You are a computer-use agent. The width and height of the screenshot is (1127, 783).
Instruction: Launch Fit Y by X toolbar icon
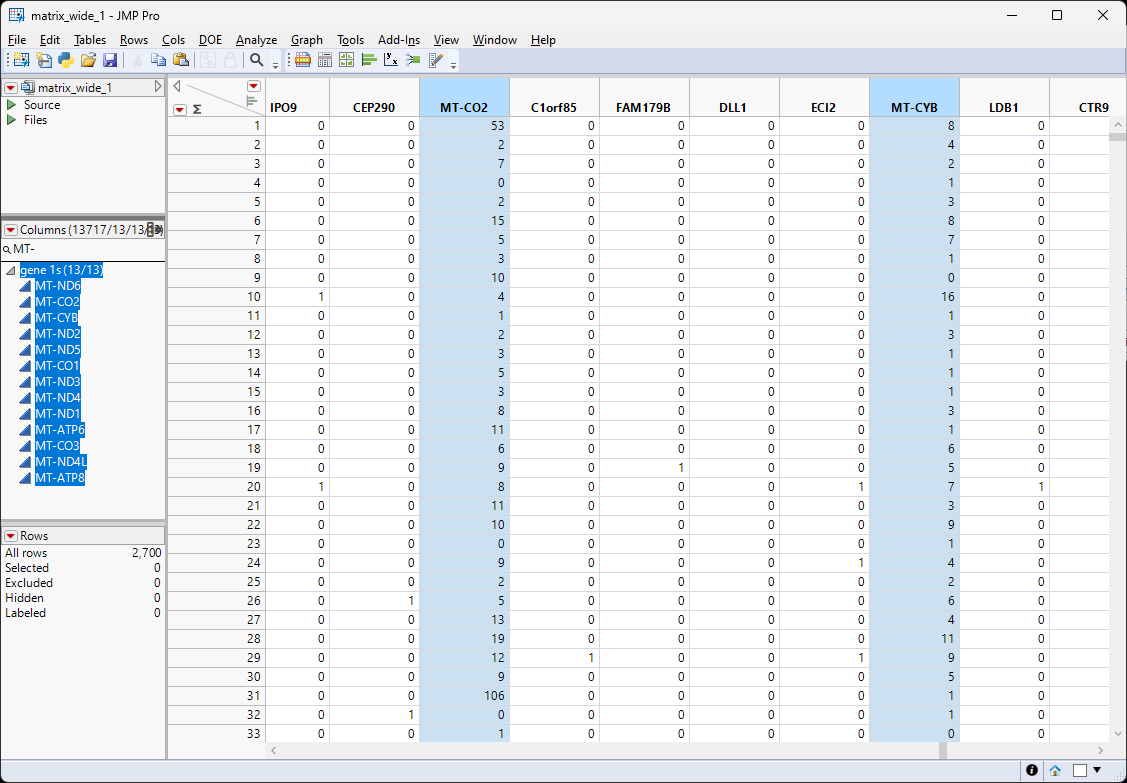coord(391,60)
